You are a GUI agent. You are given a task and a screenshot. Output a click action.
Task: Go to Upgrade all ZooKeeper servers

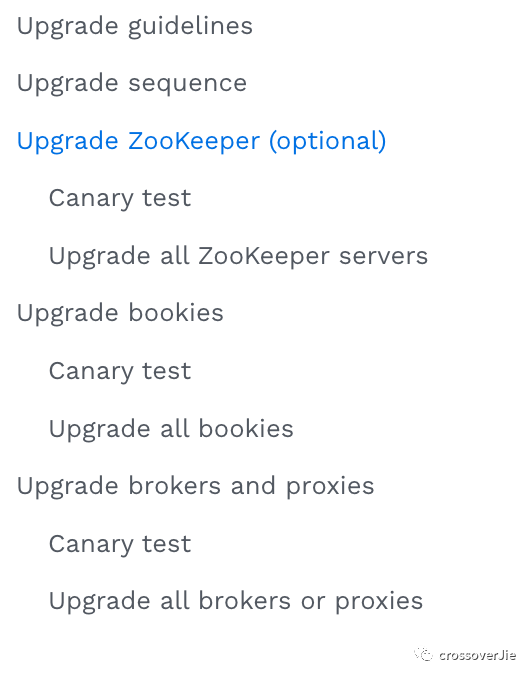click(x=238, y=257)
